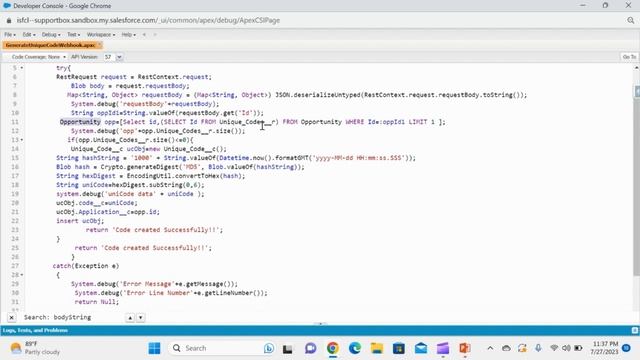Open Bing Chat icon in the search box
Viewport: 640px width, 360px height.
[x=269, y=348]
